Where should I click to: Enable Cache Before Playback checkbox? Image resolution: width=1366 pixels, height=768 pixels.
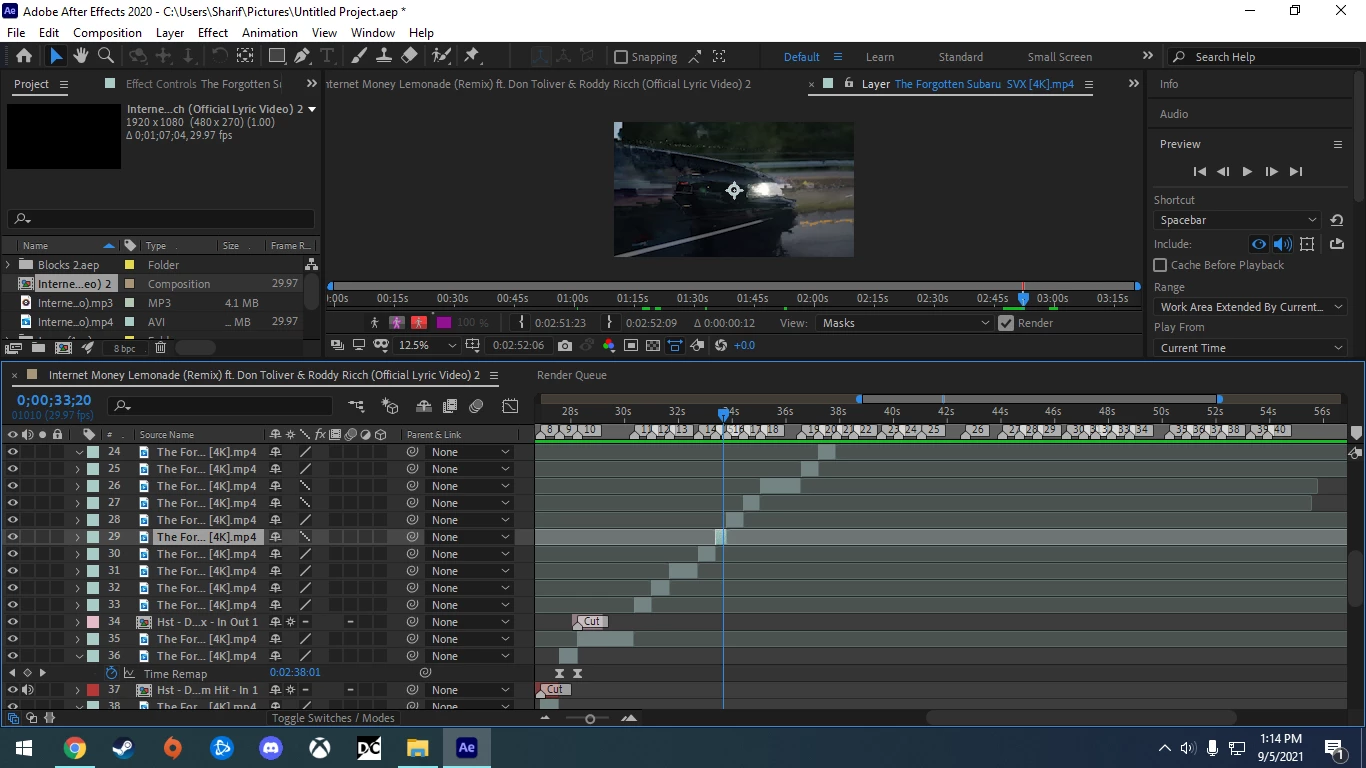point(1160,265)
